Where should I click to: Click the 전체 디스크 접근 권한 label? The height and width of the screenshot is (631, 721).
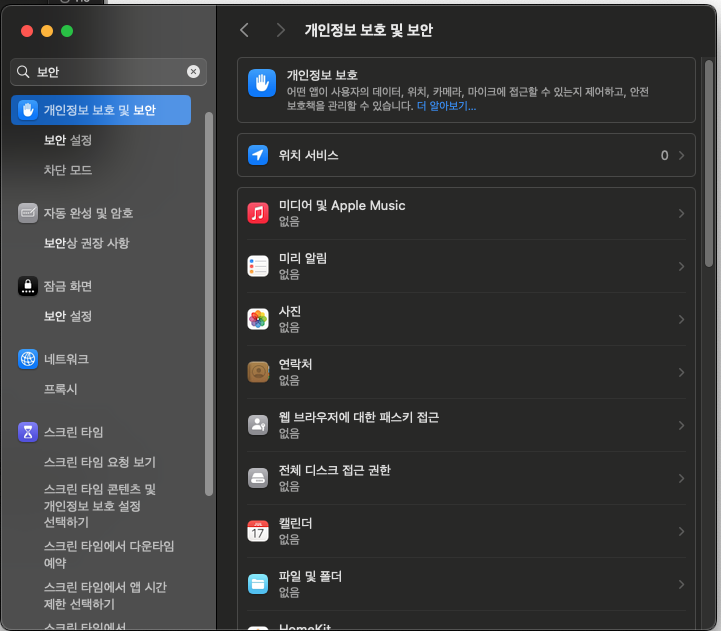click(334, 470)
